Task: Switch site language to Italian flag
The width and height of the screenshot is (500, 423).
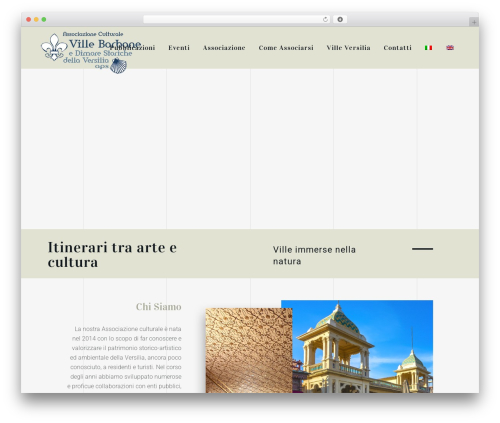Action: (x=428, y=48)
